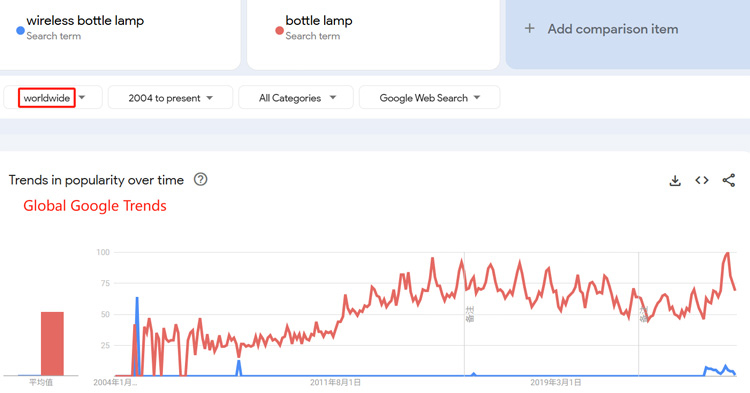
Task: Open the help icon beside popularity title
Action: (200, 179)
